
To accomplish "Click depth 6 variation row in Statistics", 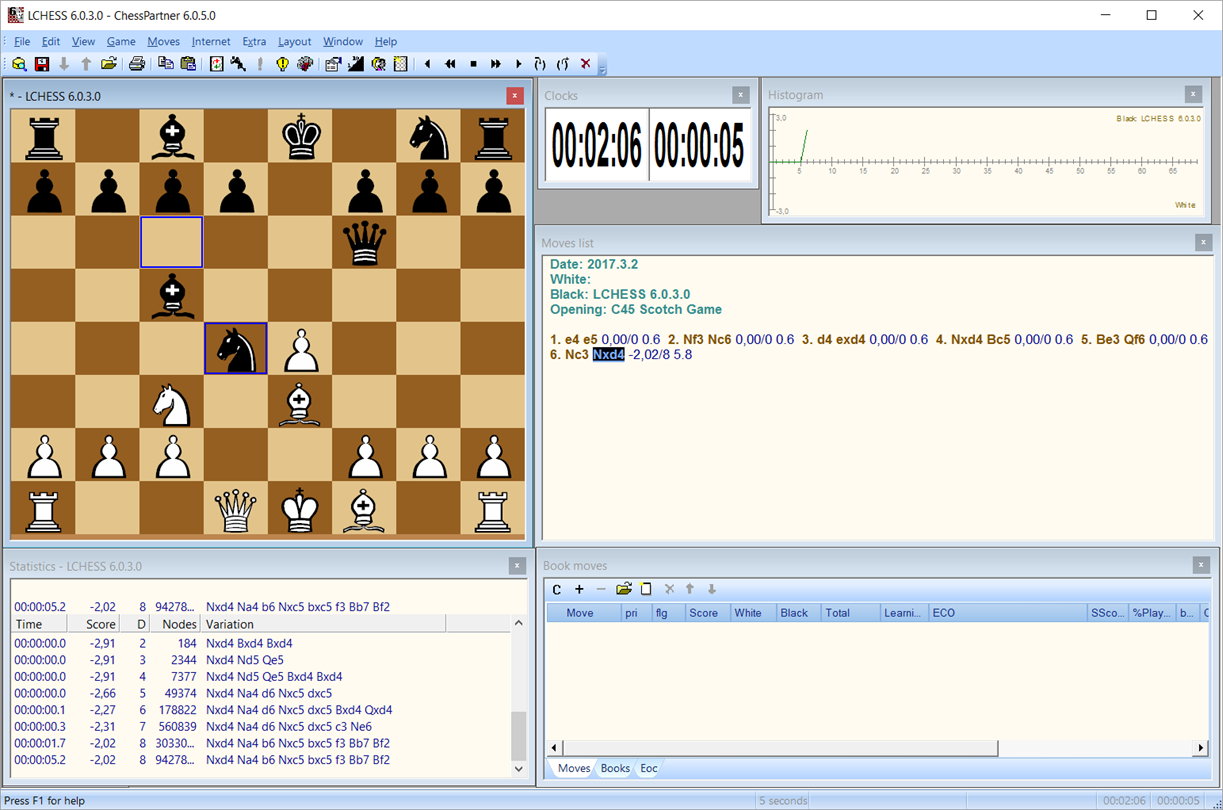I will point(262,710).
